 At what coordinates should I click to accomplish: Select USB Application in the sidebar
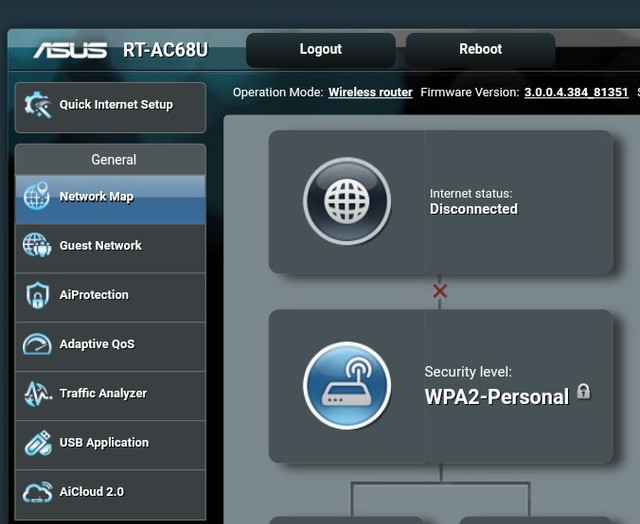[x=110, y=445]
